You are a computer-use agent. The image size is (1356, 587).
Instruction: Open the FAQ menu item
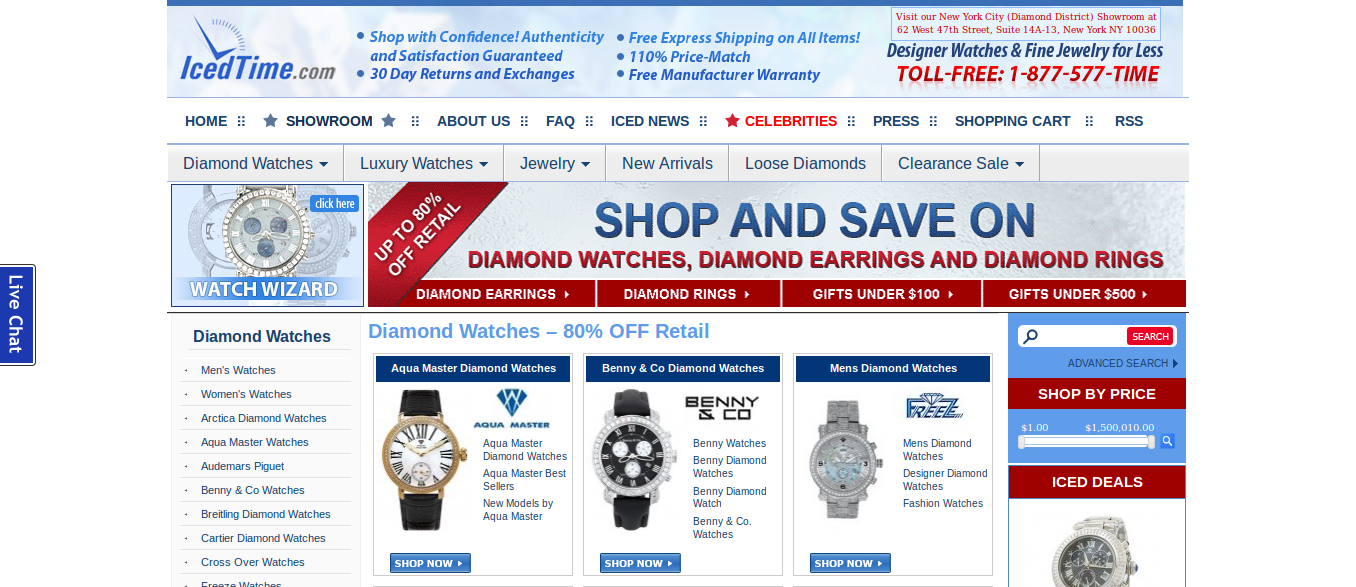pyautogui.click(x=560, y=121)
